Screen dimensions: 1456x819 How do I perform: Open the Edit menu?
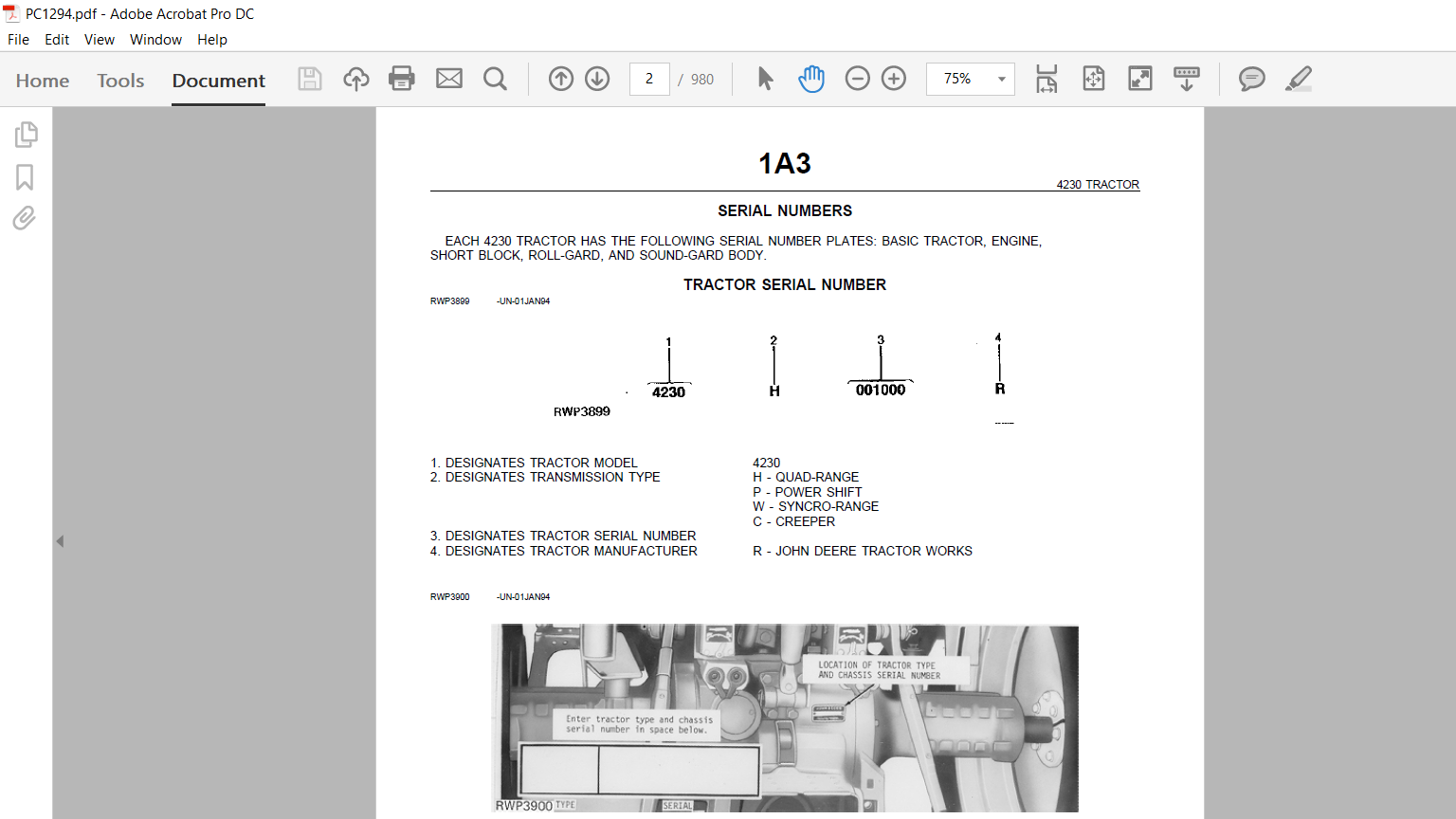[57, 40]
